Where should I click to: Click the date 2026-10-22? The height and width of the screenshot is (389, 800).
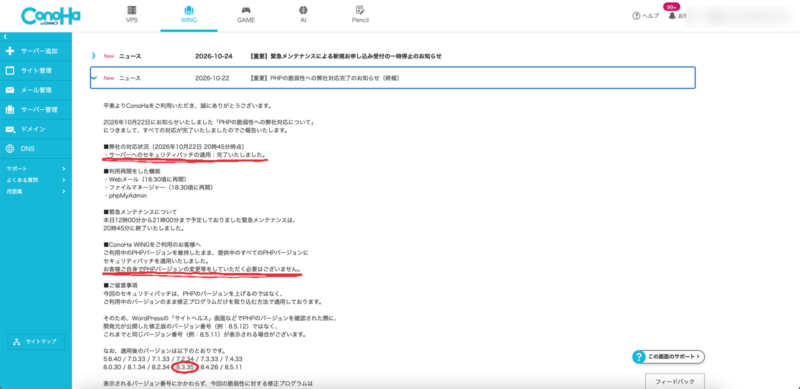212,78
